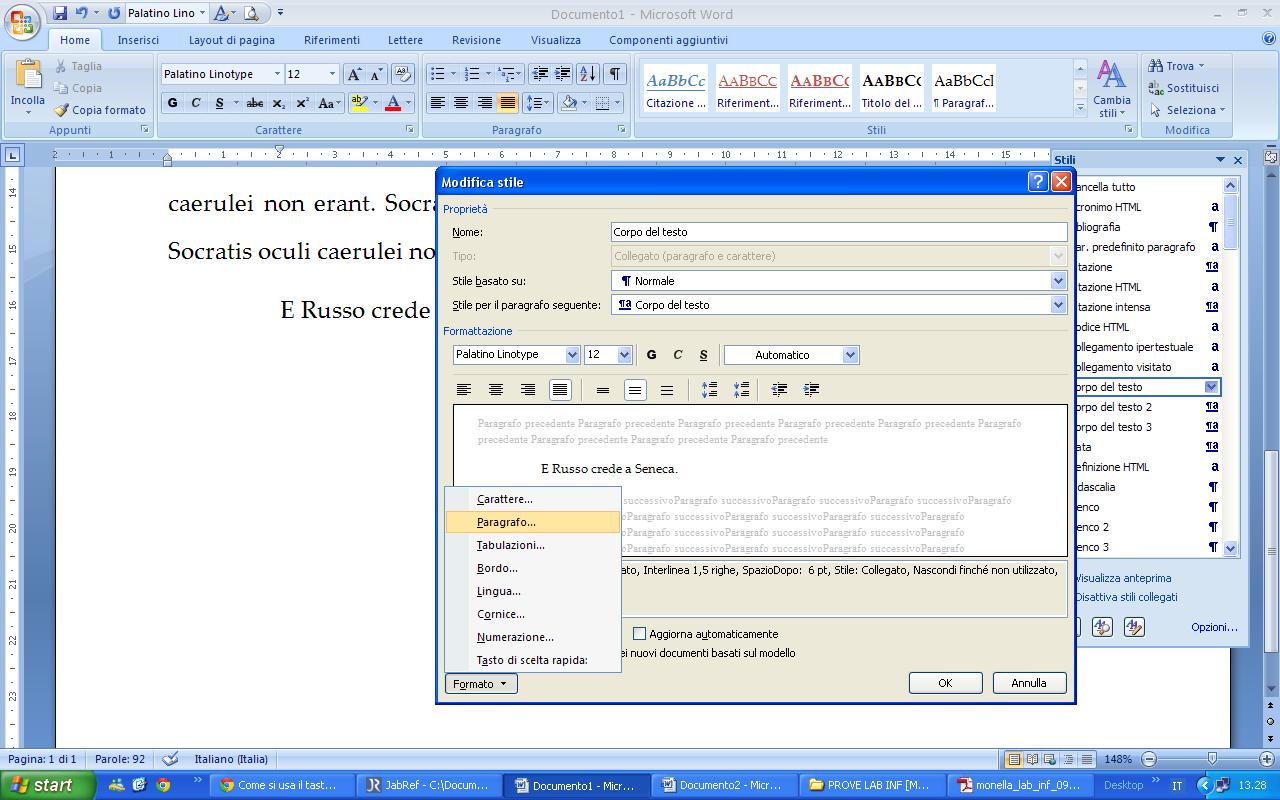
Task: Click Opzioni... link in Stili pane
Action: [x=1214, y=627]
